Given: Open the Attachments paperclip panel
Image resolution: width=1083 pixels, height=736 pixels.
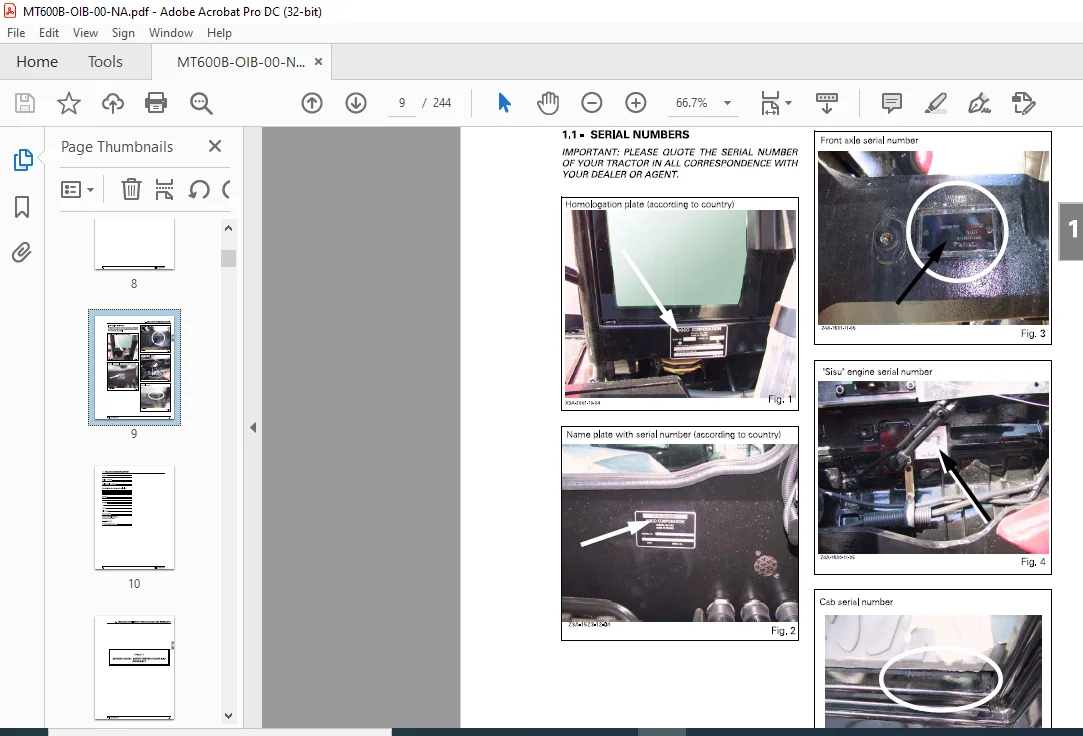Looking at the screenshot, I should (22, 253).
